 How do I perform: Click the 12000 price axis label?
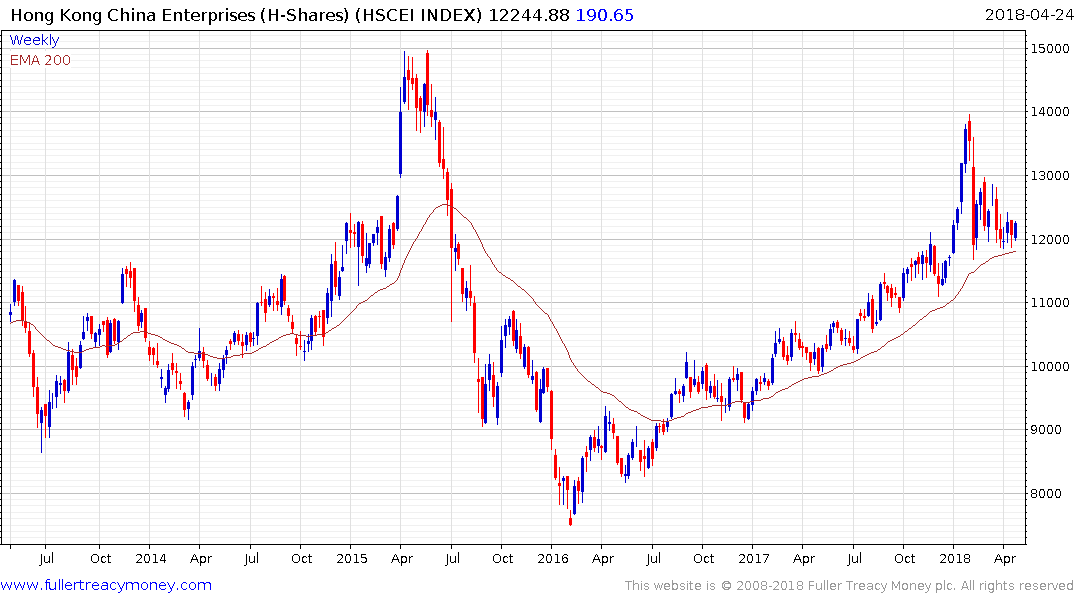pos(1046,239)
